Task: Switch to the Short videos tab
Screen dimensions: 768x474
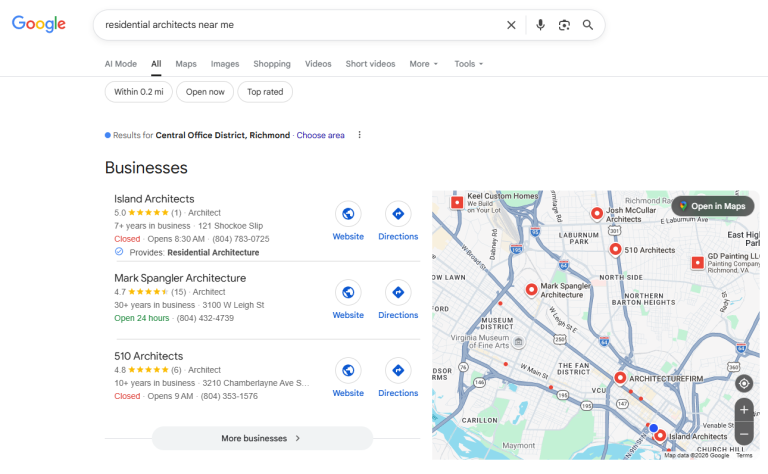Action: (370, 64)
